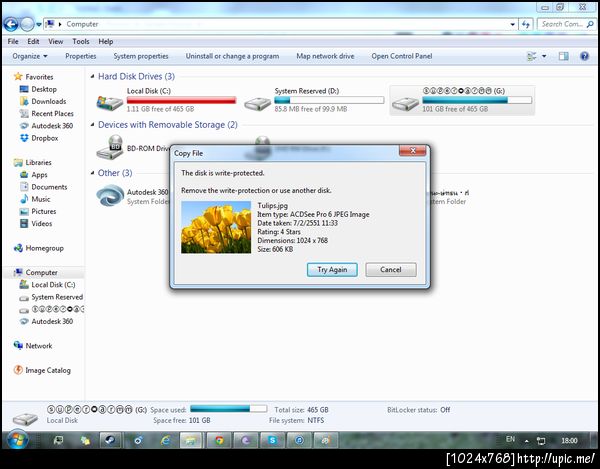Select Local Disk (C:) drive icon
Screen dimensions: 600x469
pos(109,103)
